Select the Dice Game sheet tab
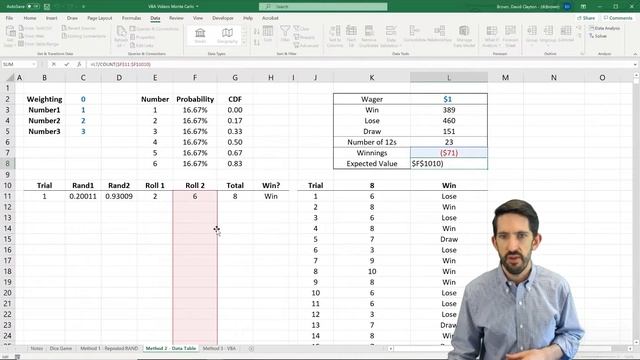Screen dimensions: 640x360 [x=61, y=349]
